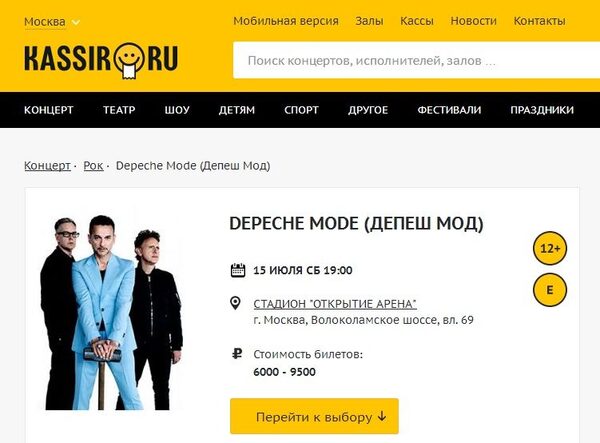Go to Мобильная версия link
Image resolution: width=600 pixels, height=443 pixels.
pyautogui.click(x=286, y=21)
